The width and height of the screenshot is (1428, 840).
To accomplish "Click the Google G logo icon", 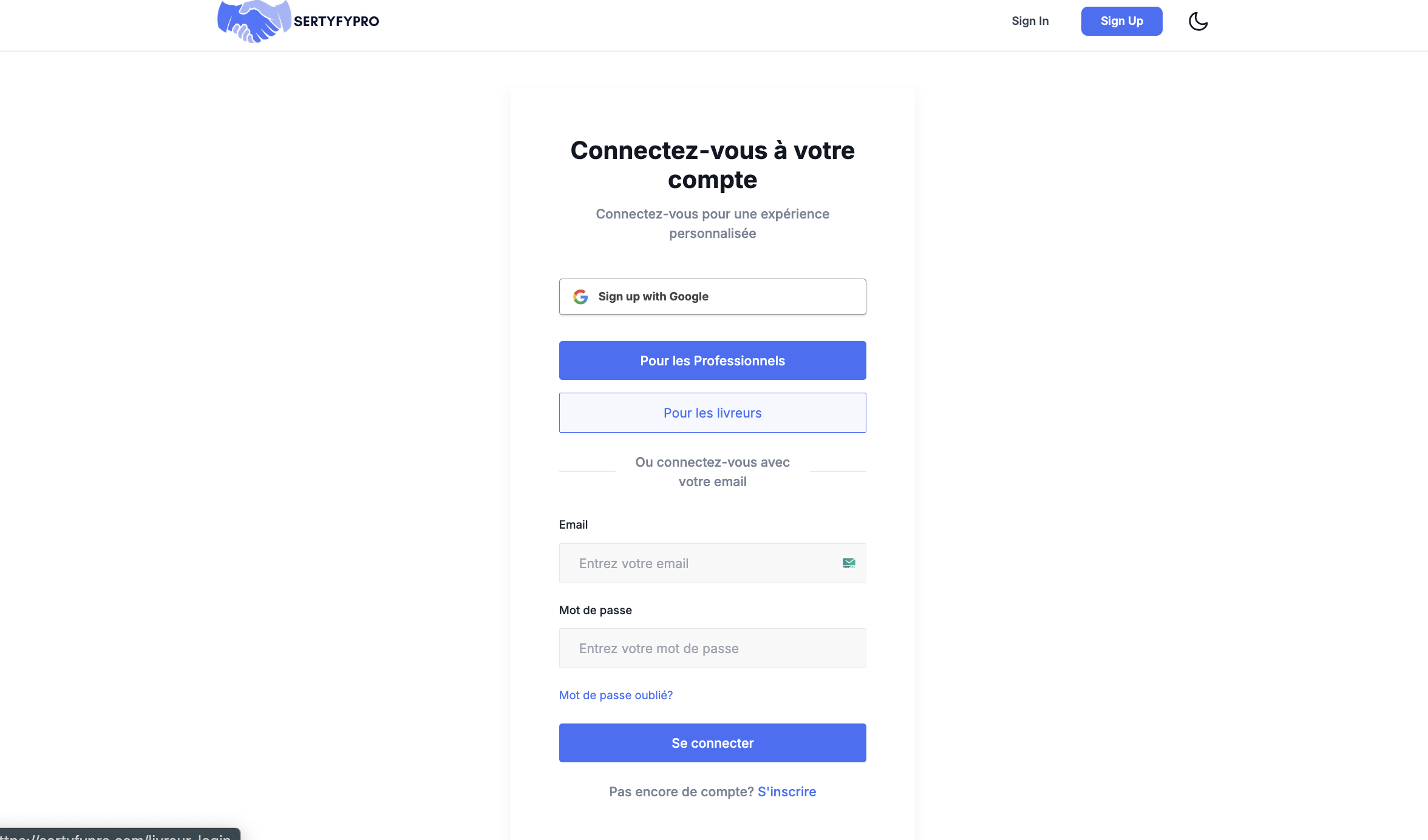I will pos(580,297).
